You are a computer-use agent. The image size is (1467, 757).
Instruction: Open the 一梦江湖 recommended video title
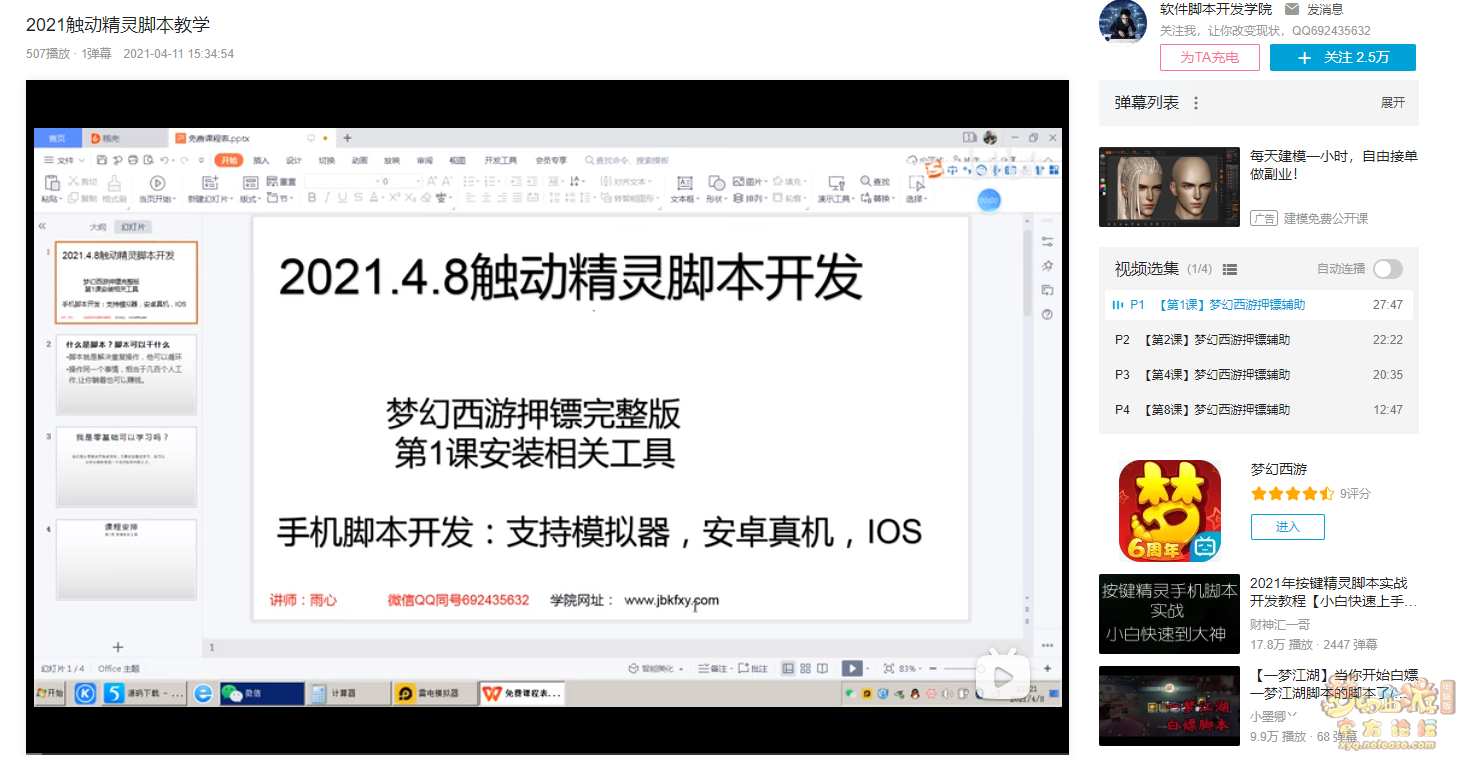coord(1333,684)
